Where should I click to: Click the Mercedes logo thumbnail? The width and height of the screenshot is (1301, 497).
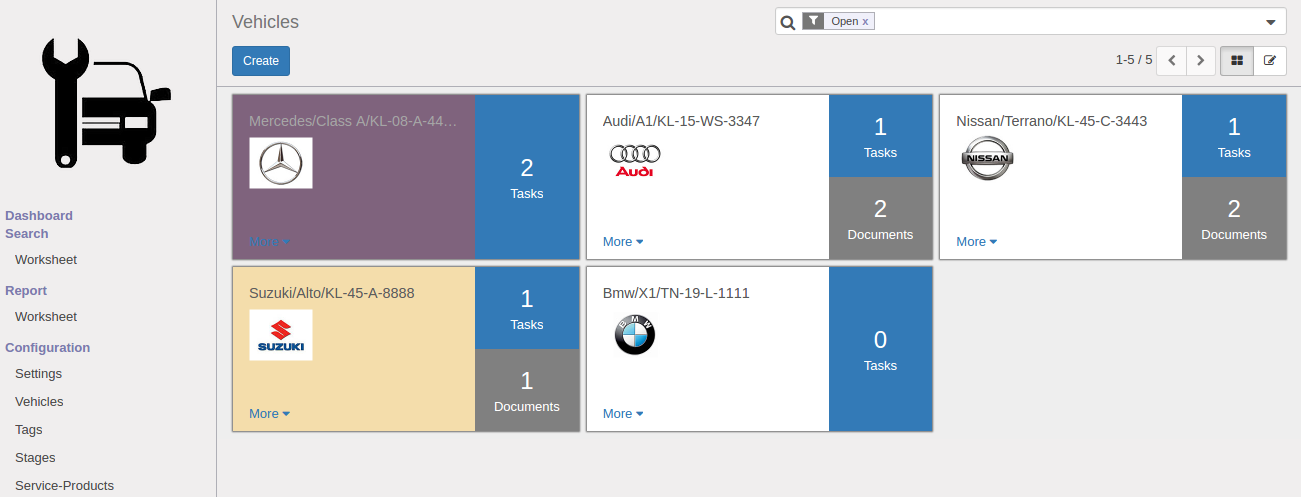pos(281,163)
